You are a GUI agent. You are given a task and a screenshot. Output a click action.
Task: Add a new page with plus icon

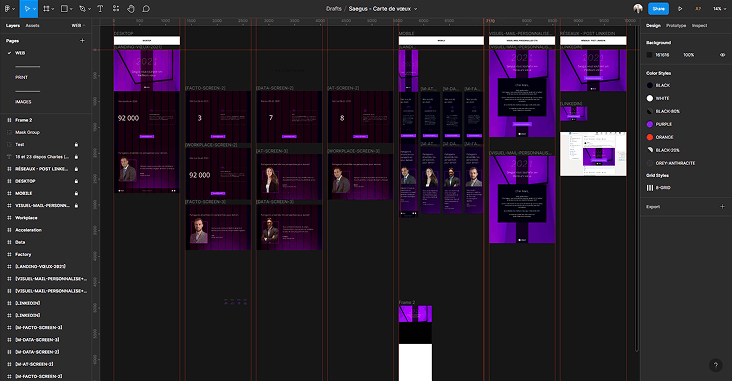pos(82,41)
